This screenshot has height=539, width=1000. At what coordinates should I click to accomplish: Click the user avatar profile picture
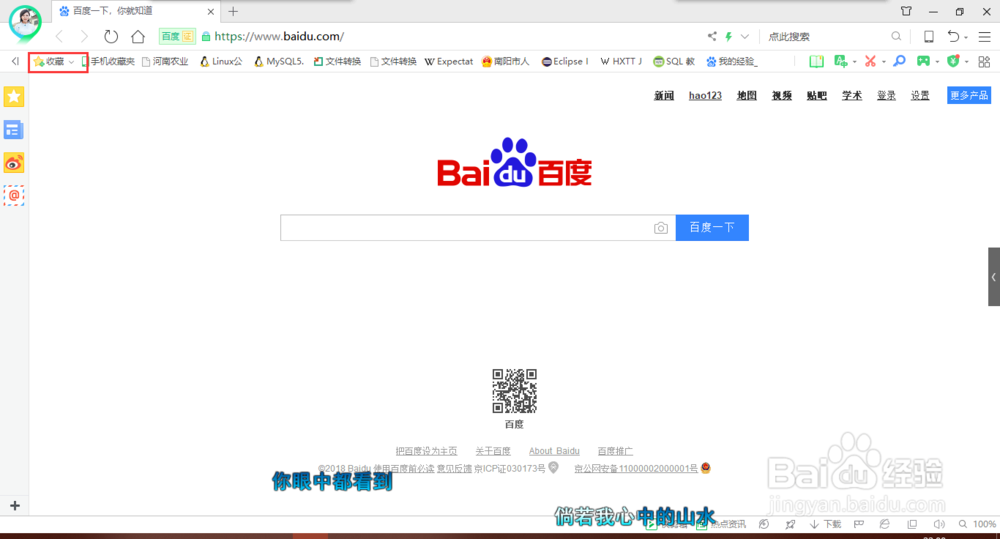click(25, 22)
